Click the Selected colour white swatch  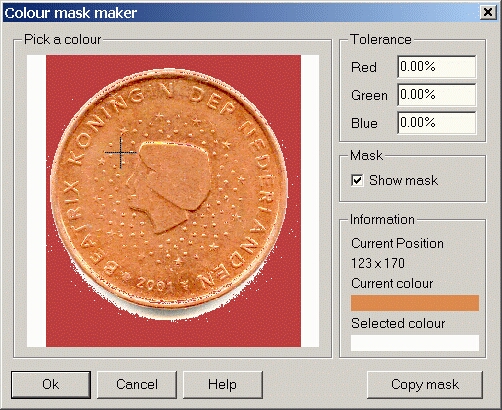pyautogui.click(x=415, y=343)
